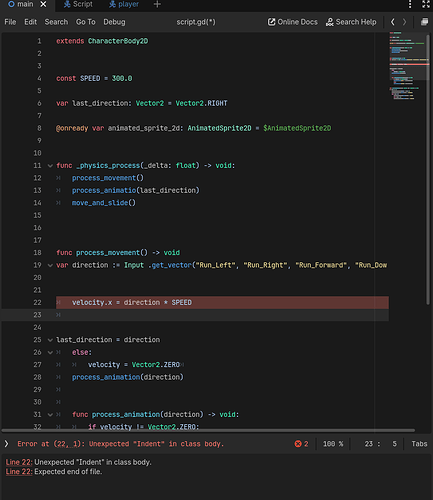Collapse fold arrow at line 19
Image resolution: width=433 pixels, height=500 pixels.
pyautogui.click(x=50, y=265)
